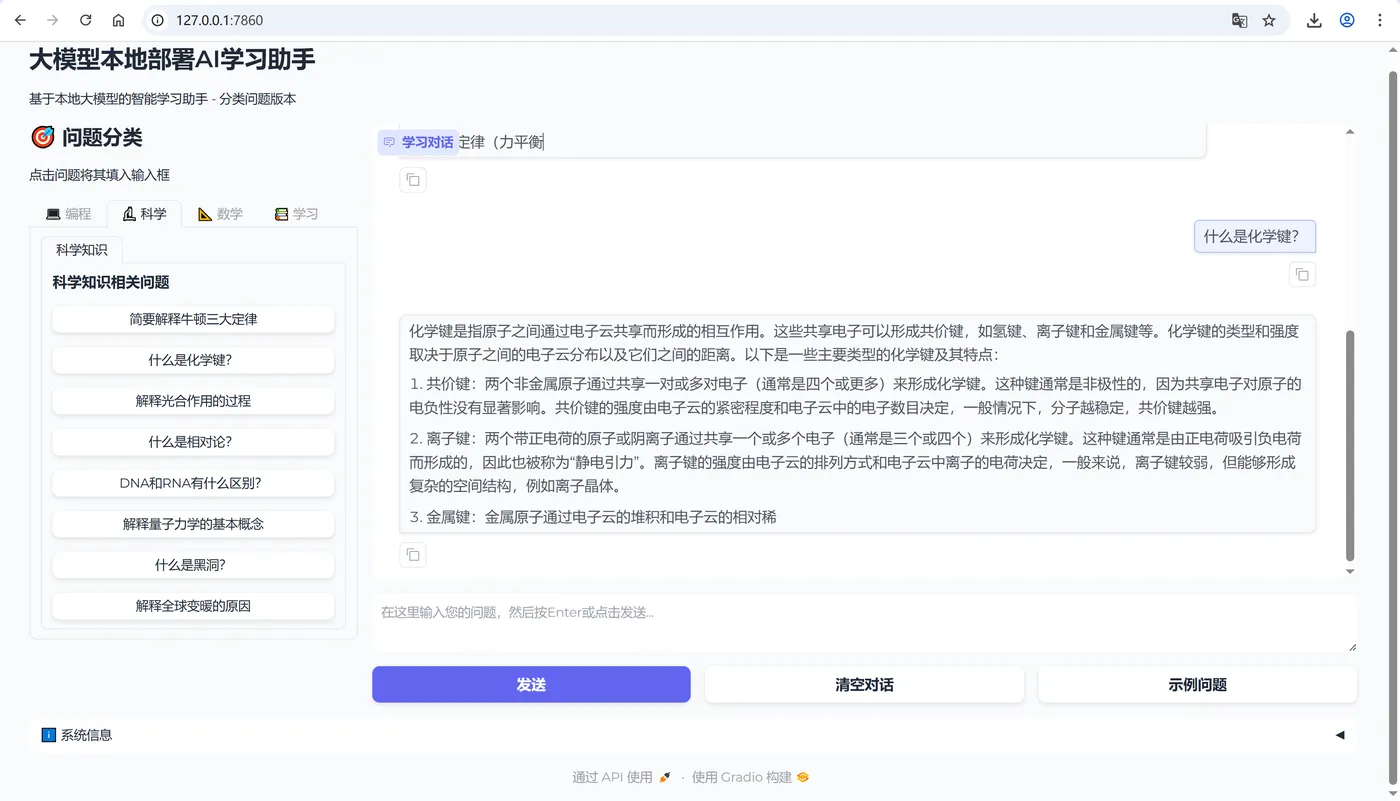Collapse the 系统信息 panel

click(1339, 734)
